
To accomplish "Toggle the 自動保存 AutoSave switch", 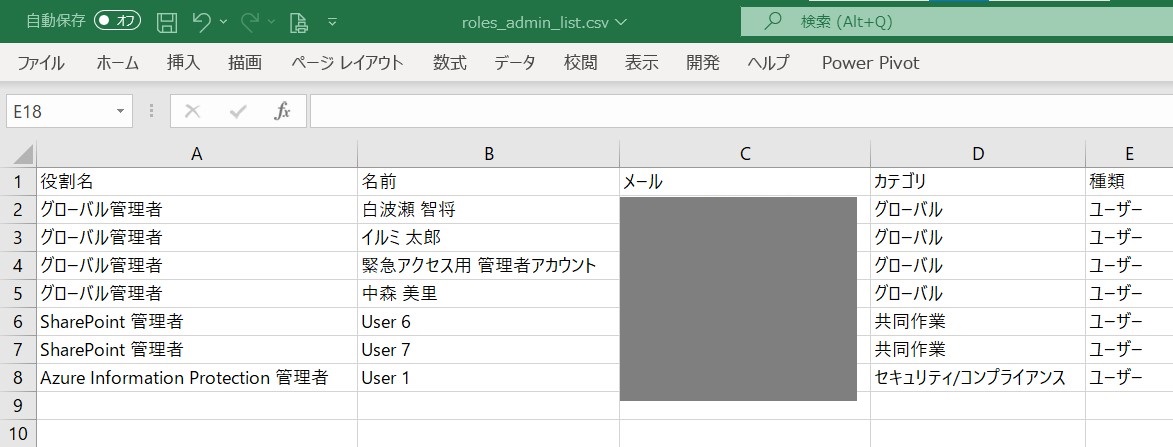I will pos(117,21).
